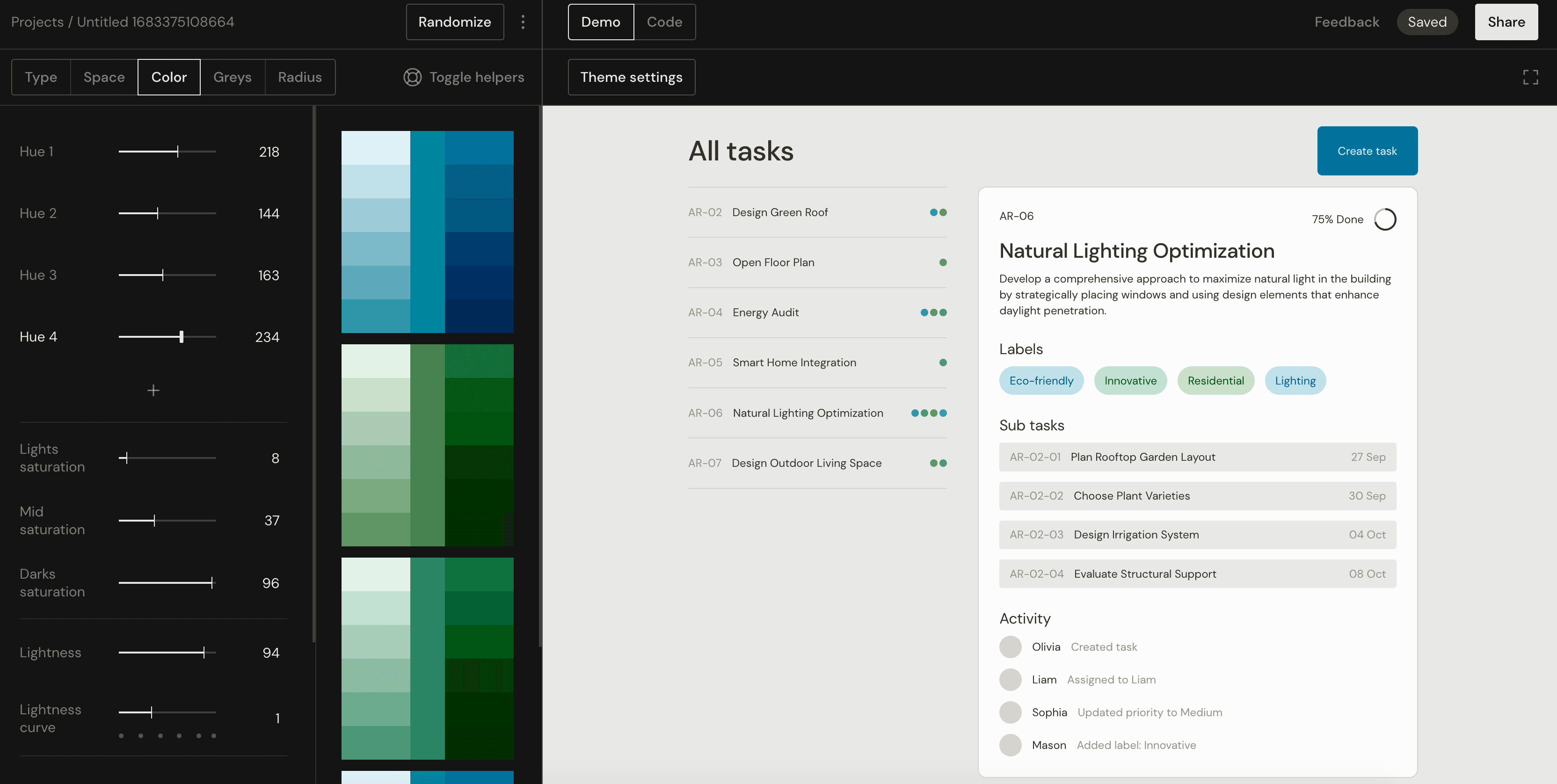Screen dimensions: 1557x784
Task: Add a new hue with the plus icon
Action: [153, 391]
